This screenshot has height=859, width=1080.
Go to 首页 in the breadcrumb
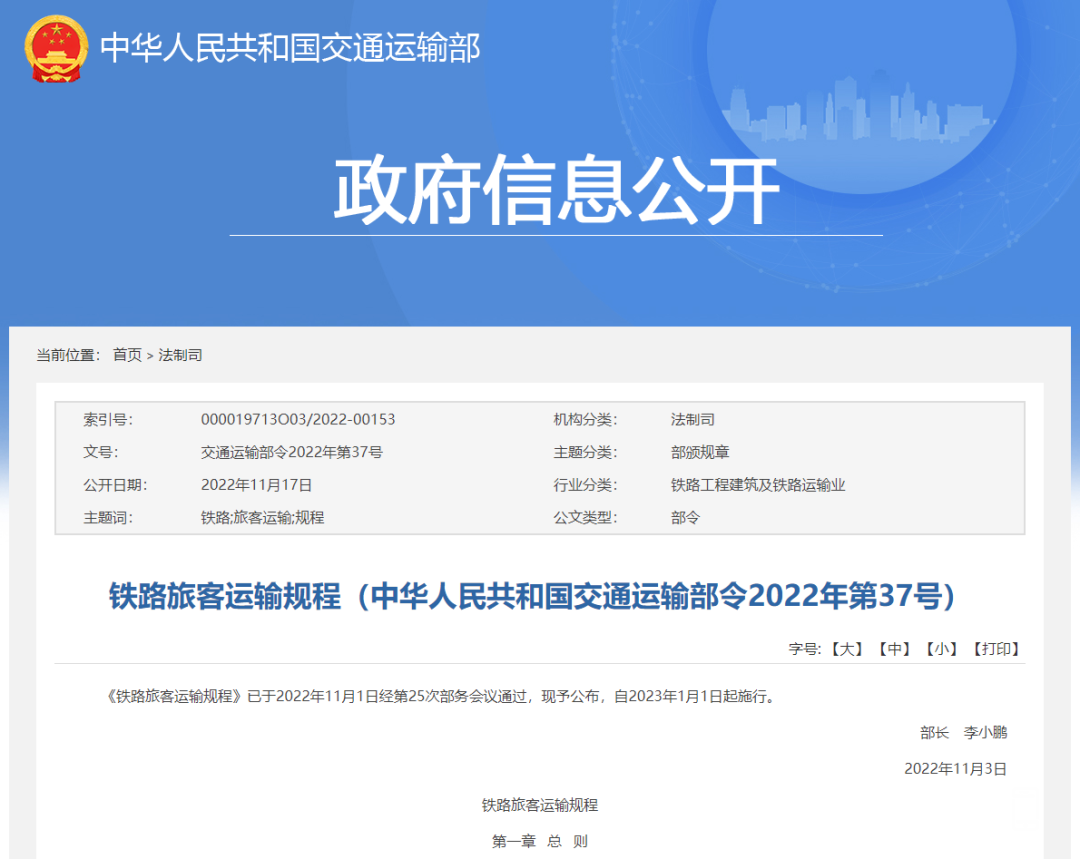click(x=127, y=355)
